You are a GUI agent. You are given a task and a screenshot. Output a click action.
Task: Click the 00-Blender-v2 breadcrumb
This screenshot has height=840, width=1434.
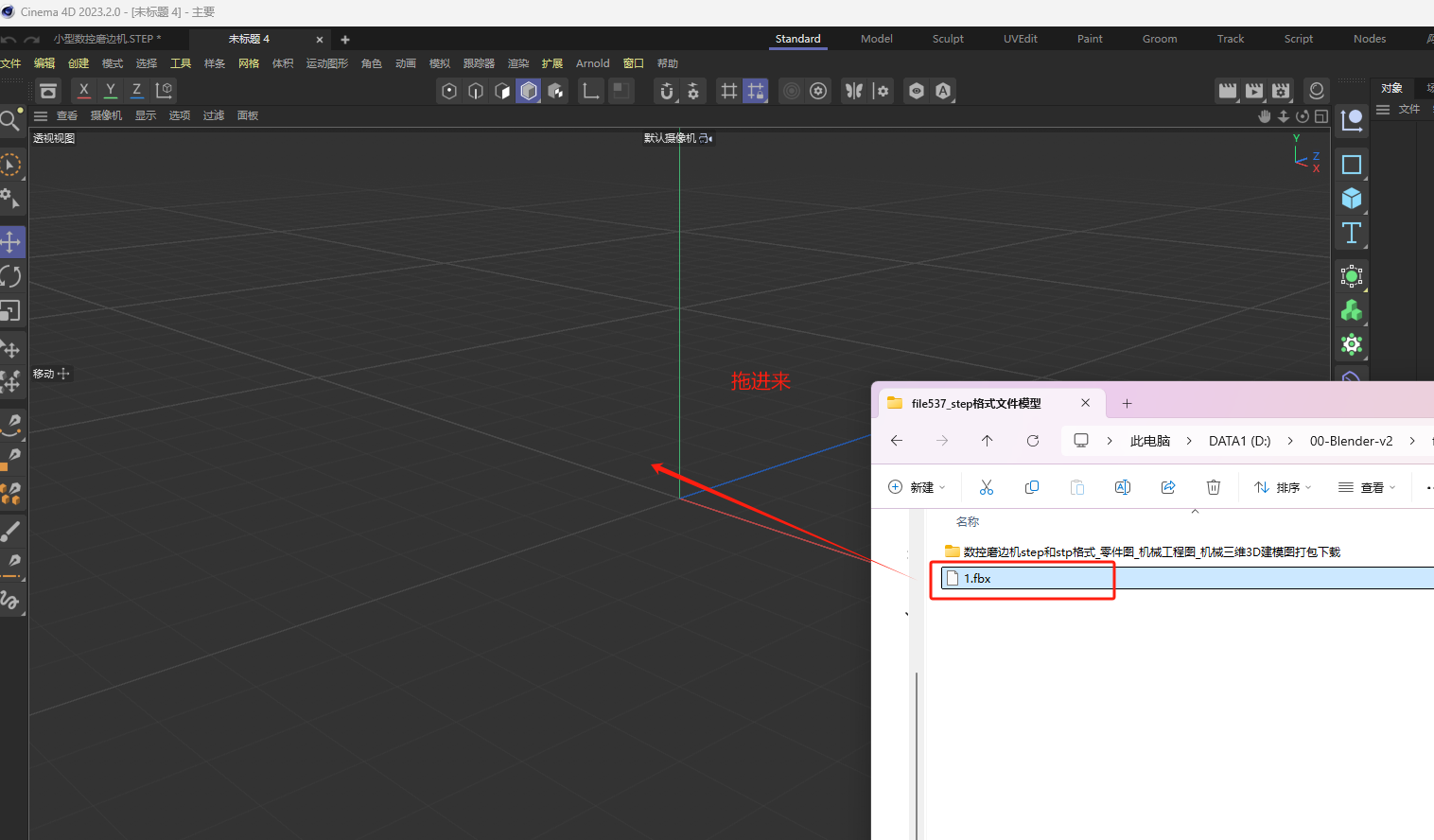point(1351,441)
